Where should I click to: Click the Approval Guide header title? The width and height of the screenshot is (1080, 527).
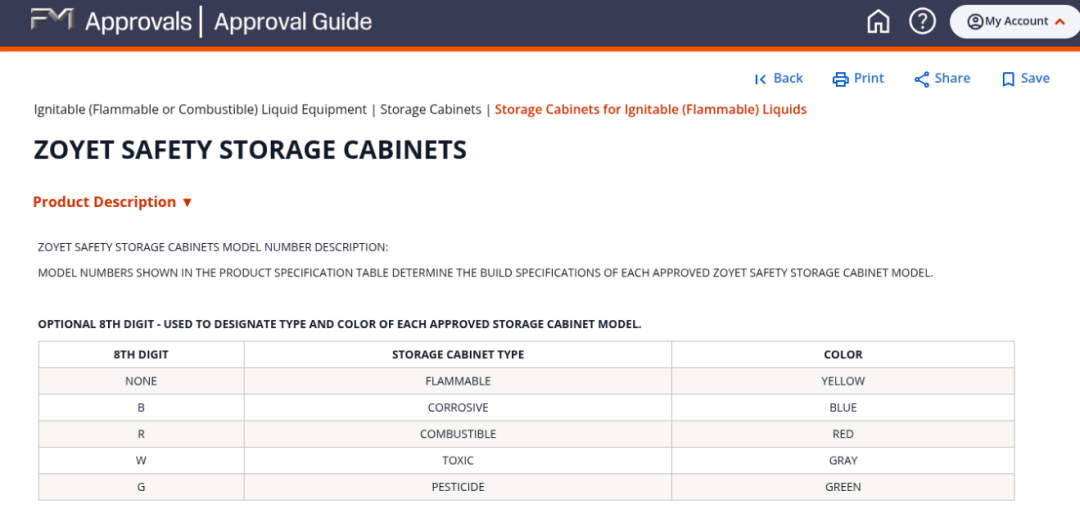pos(293,21)
